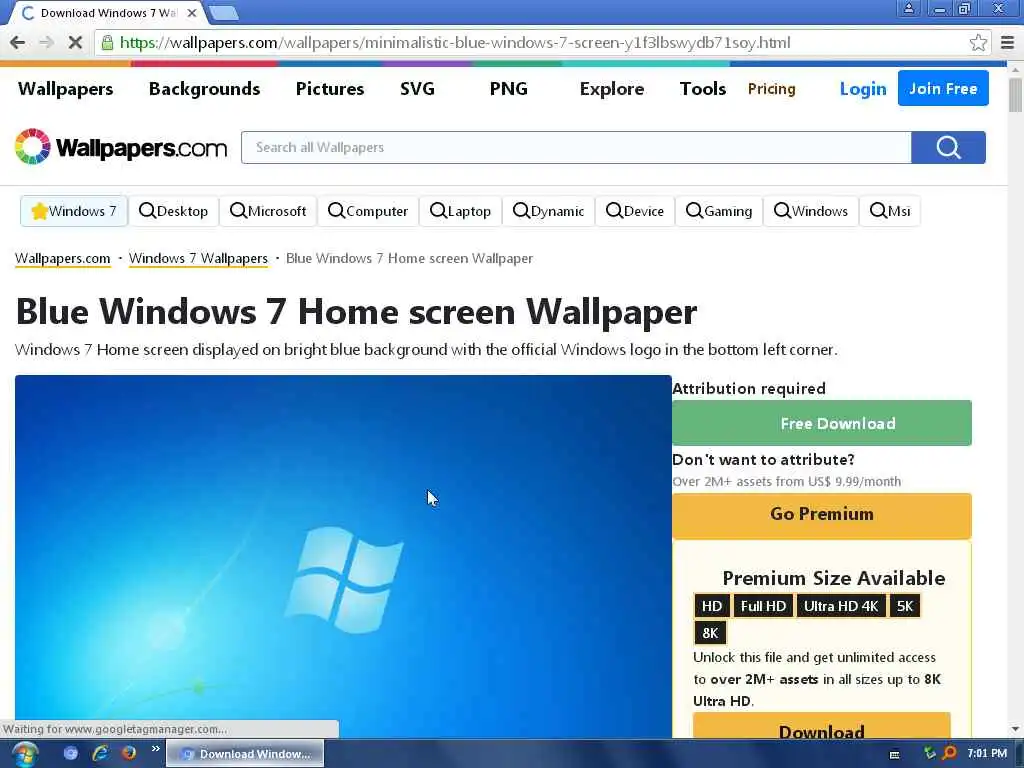Click the browser back arrow
1024x768 pixels.
coord(18,43)
